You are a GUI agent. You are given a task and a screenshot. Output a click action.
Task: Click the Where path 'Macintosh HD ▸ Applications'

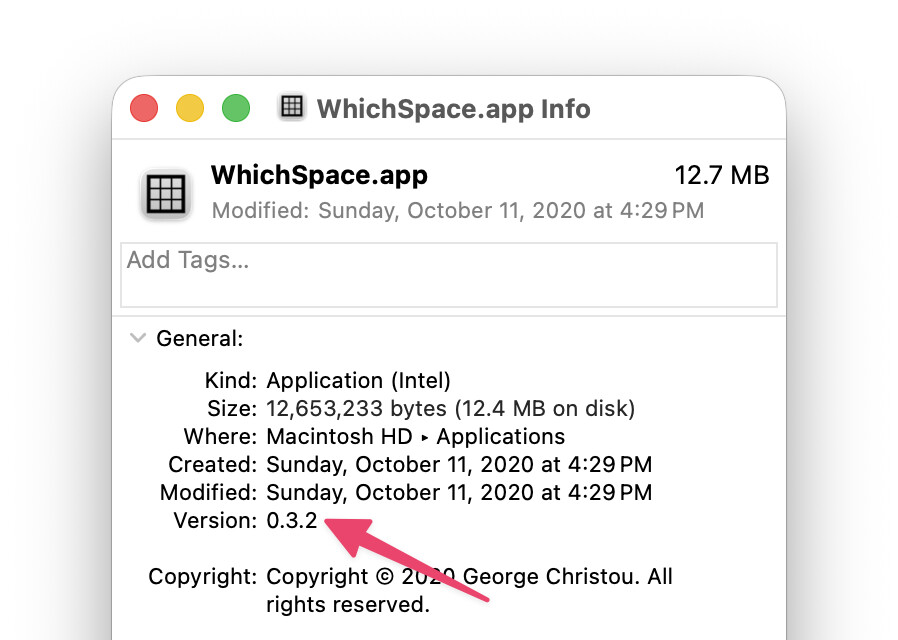415,437
